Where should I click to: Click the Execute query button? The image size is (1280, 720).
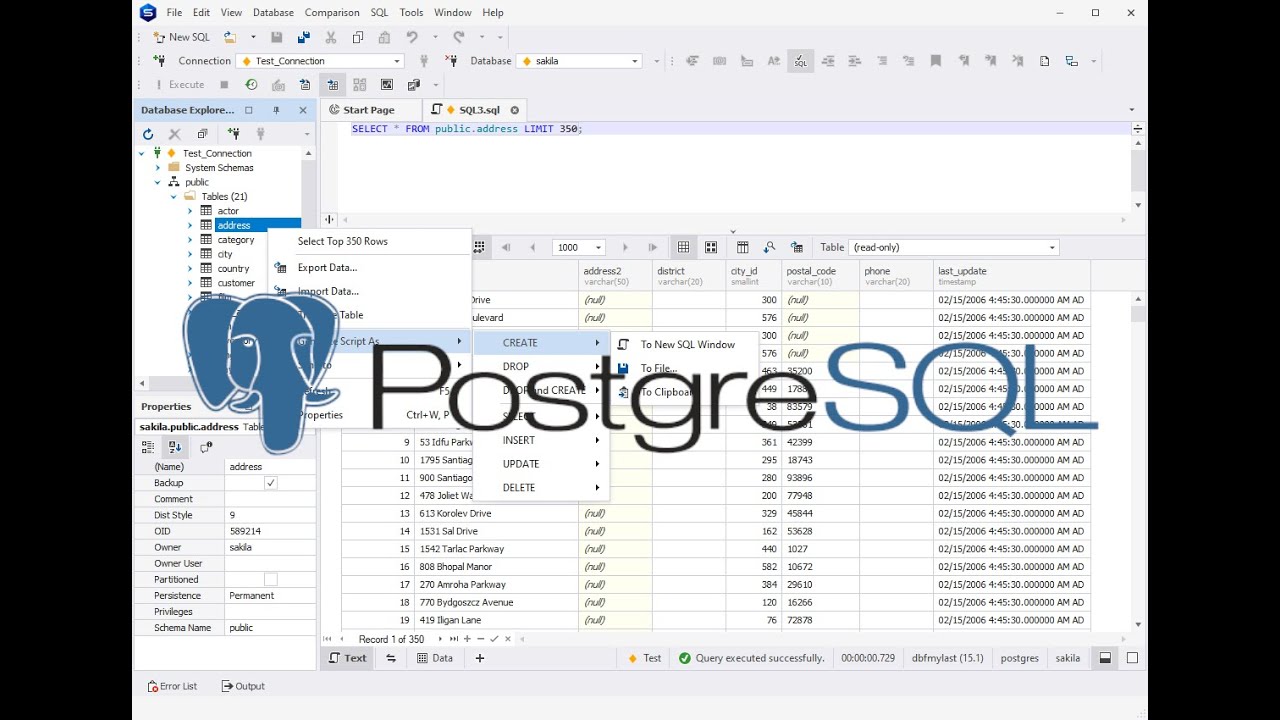[180, 85]
